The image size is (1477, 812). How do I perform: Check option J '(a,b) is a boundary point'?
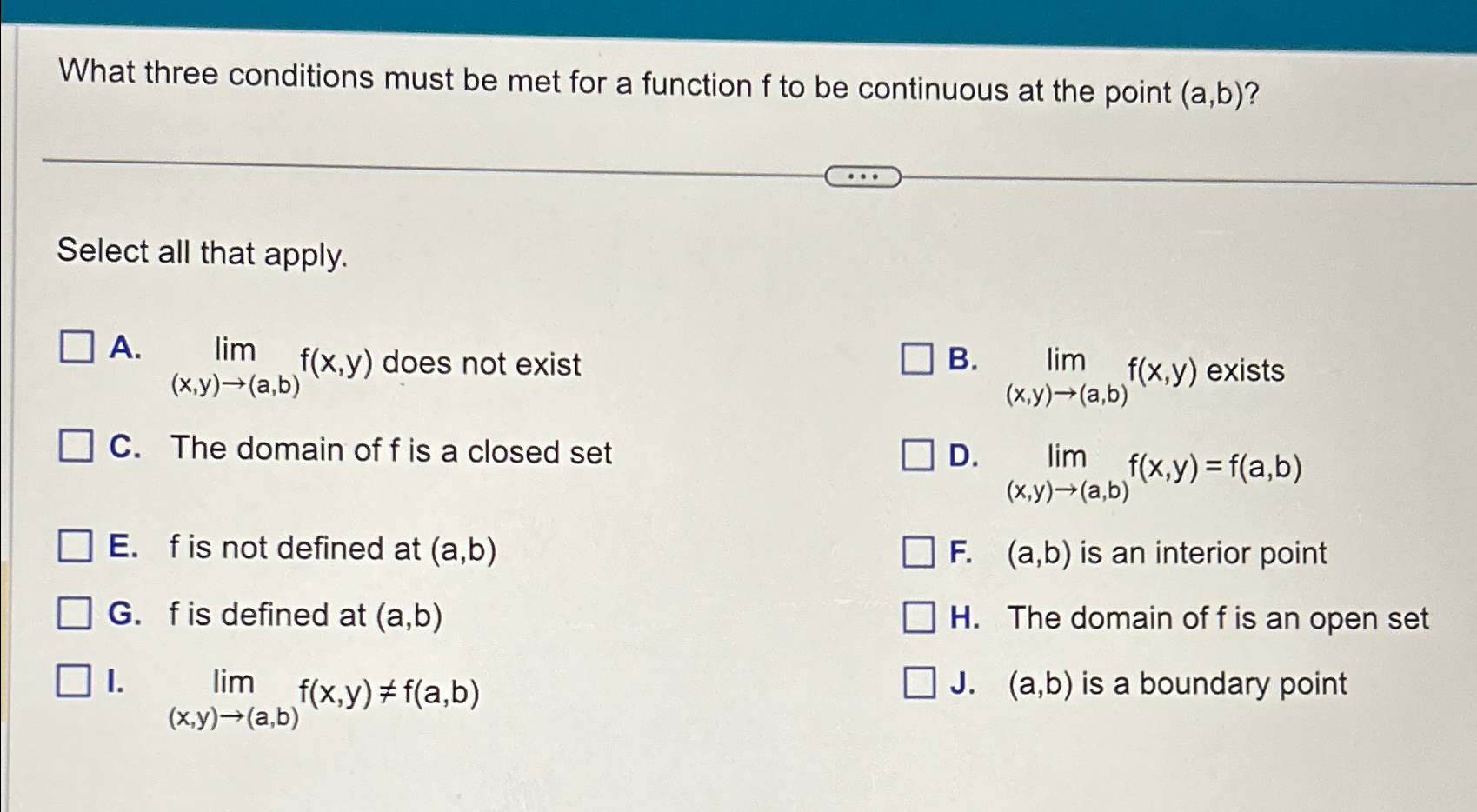[919, 683]
